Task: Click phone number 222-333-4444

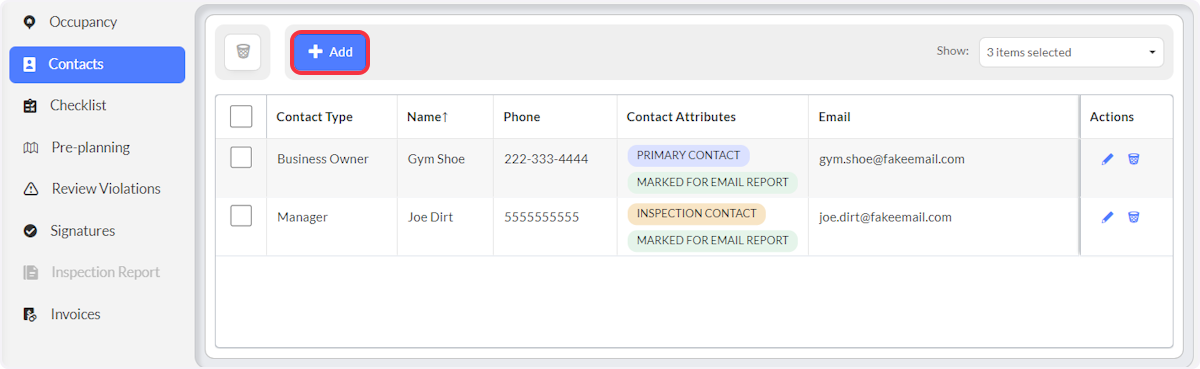Action: pos(546,159)
